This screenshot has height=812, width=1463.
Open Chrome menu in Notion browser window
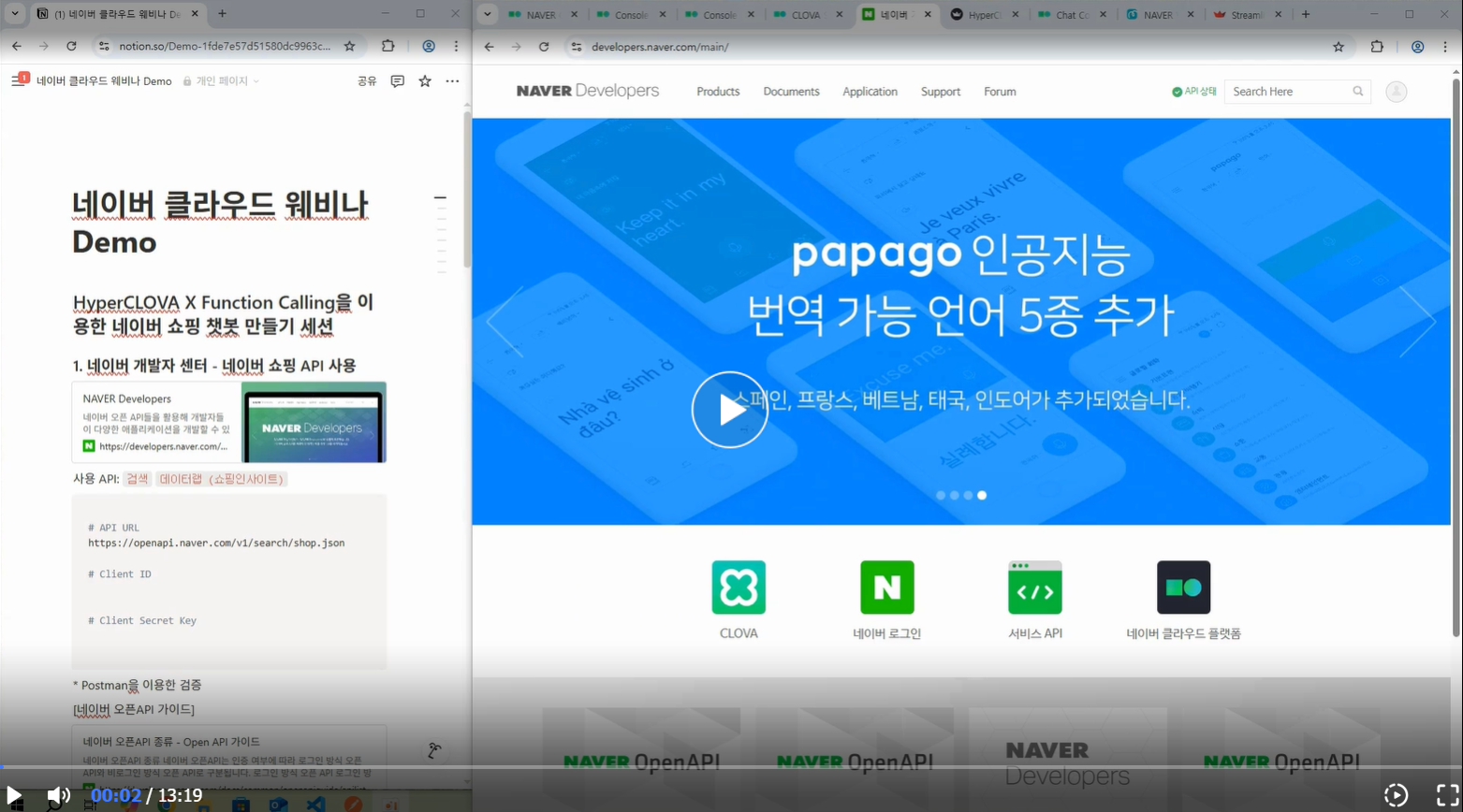[x=456, y=46]
